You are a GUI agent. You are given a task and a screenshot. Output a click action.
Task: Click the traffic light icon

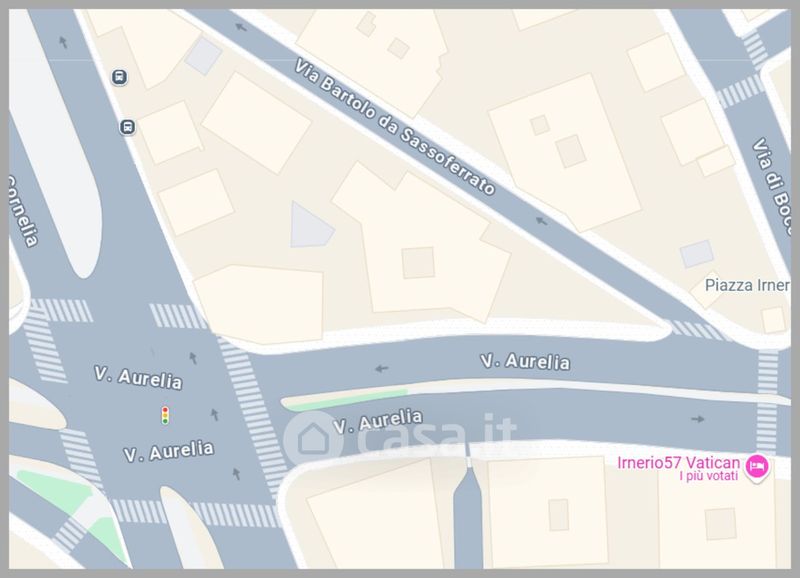tap(165, 416)
